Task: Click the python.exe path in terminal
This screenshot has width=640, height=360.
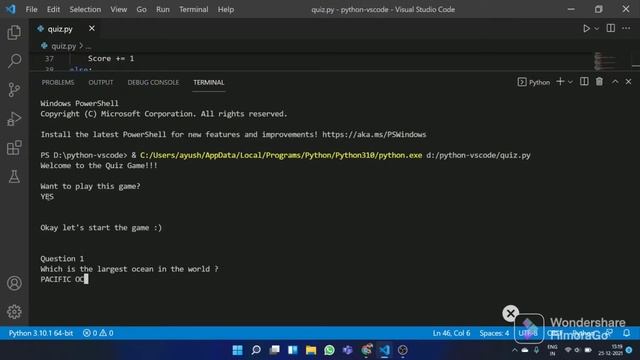Action: tap(281, 155)
